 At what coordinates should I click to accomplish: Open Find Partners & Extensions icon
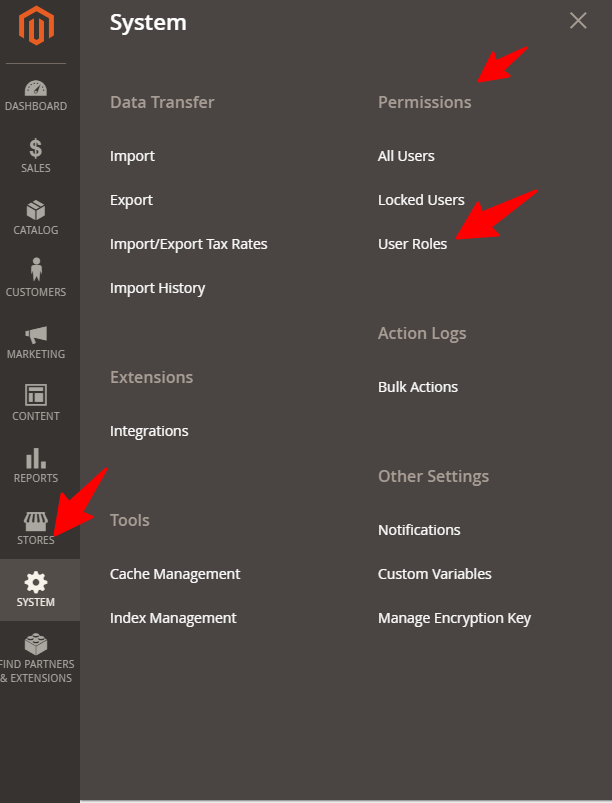point(36,643)
